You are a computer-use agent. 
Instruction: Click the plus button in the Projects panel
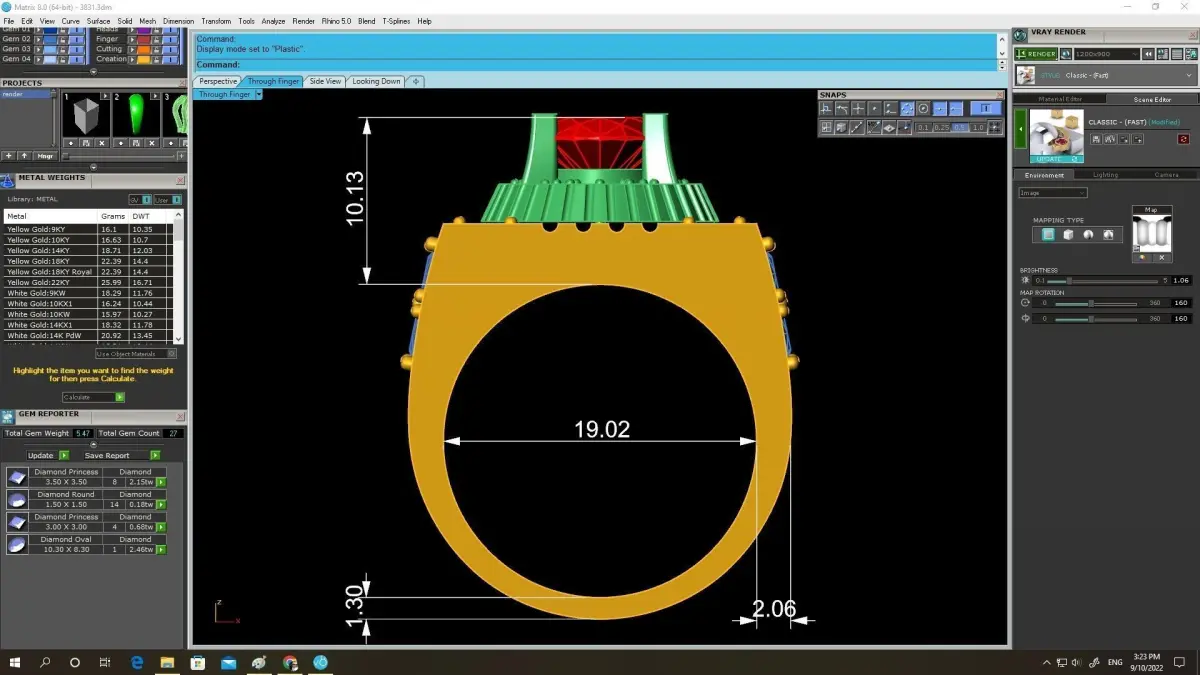[9, 156]
